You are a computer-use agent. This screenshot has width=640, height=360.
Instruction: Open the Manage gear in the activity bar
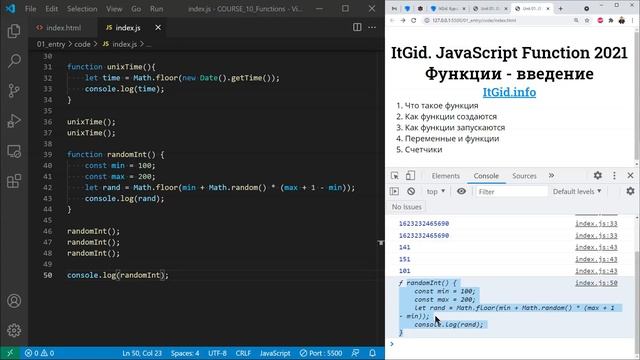[14, 330]
